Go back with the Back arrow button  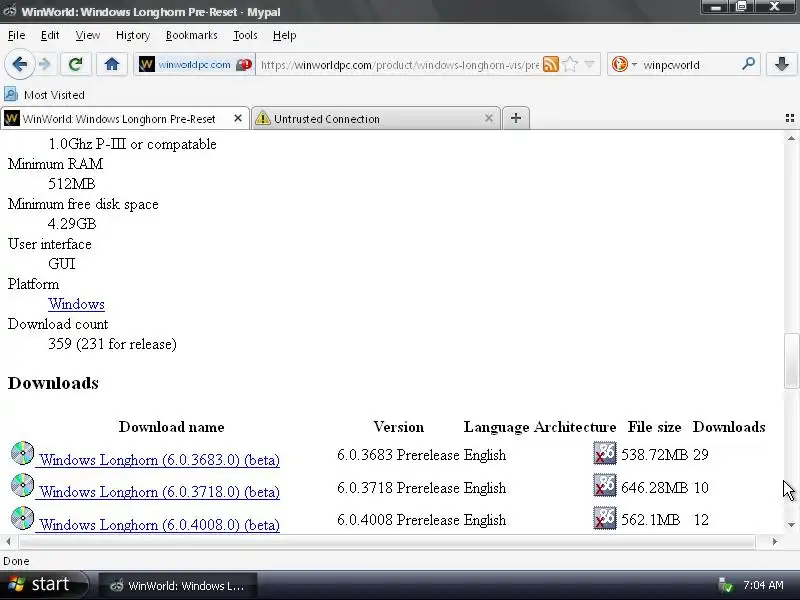click(20, 64)
